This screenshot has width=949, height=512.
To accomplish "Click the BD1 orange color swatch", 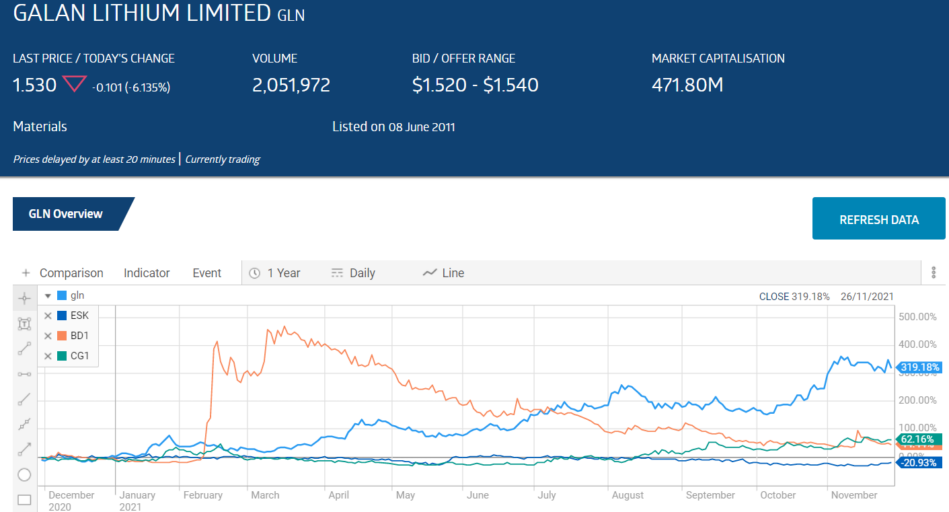I will click(62, 335).
